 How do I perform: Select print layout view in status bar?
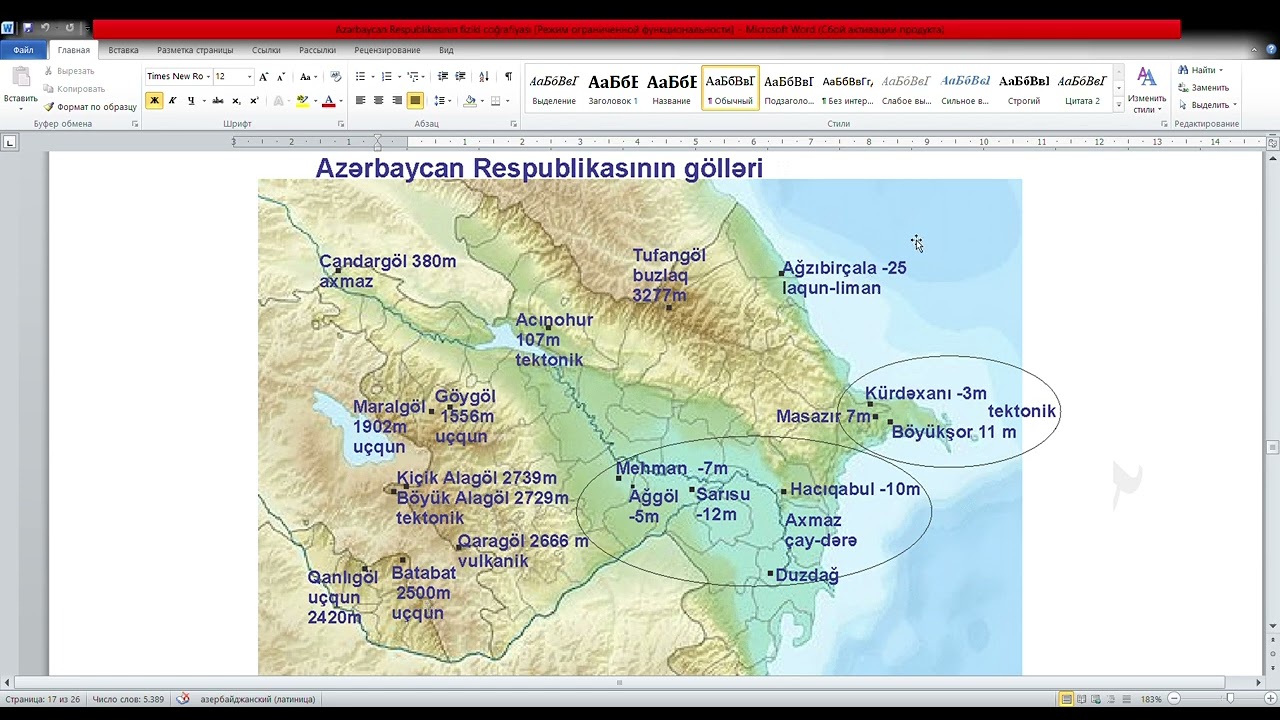tap(1067, 699)
